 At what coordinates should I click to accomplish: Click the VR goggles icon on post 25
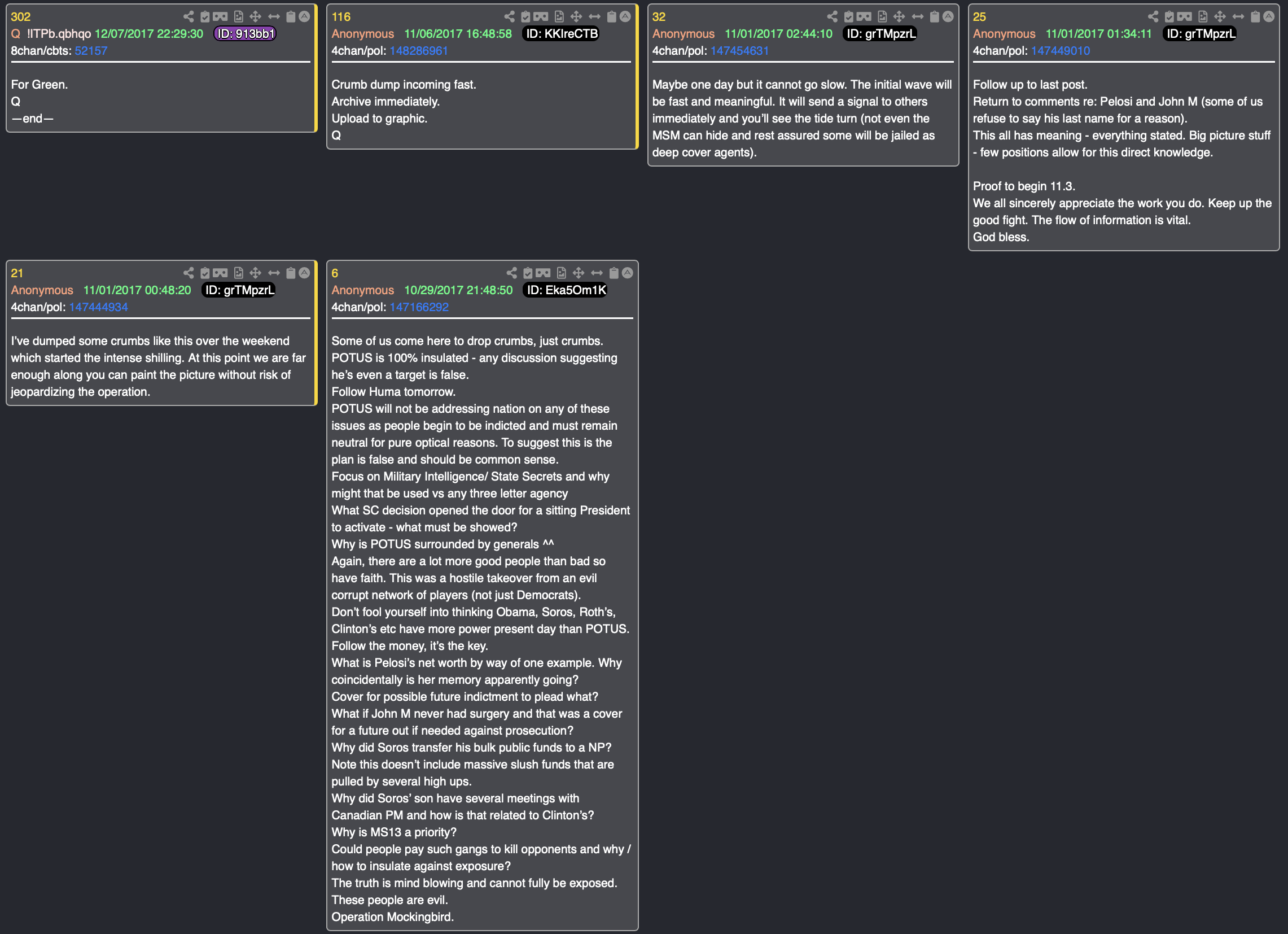[1185, 16]
